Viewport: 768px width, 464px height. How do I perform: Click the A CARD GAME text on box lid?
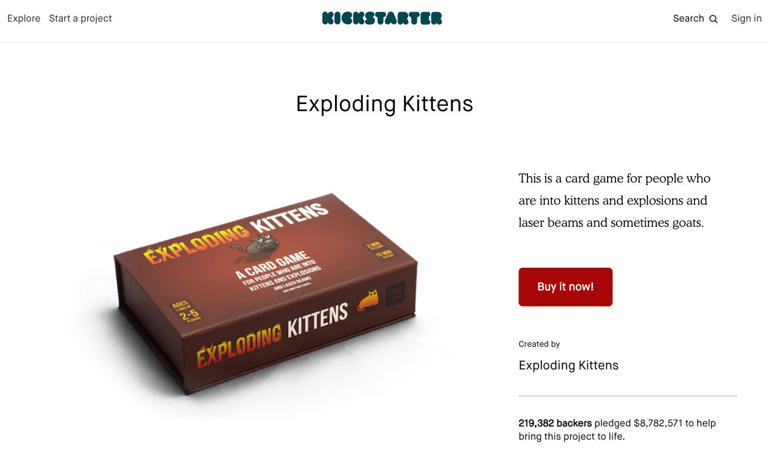272,265
